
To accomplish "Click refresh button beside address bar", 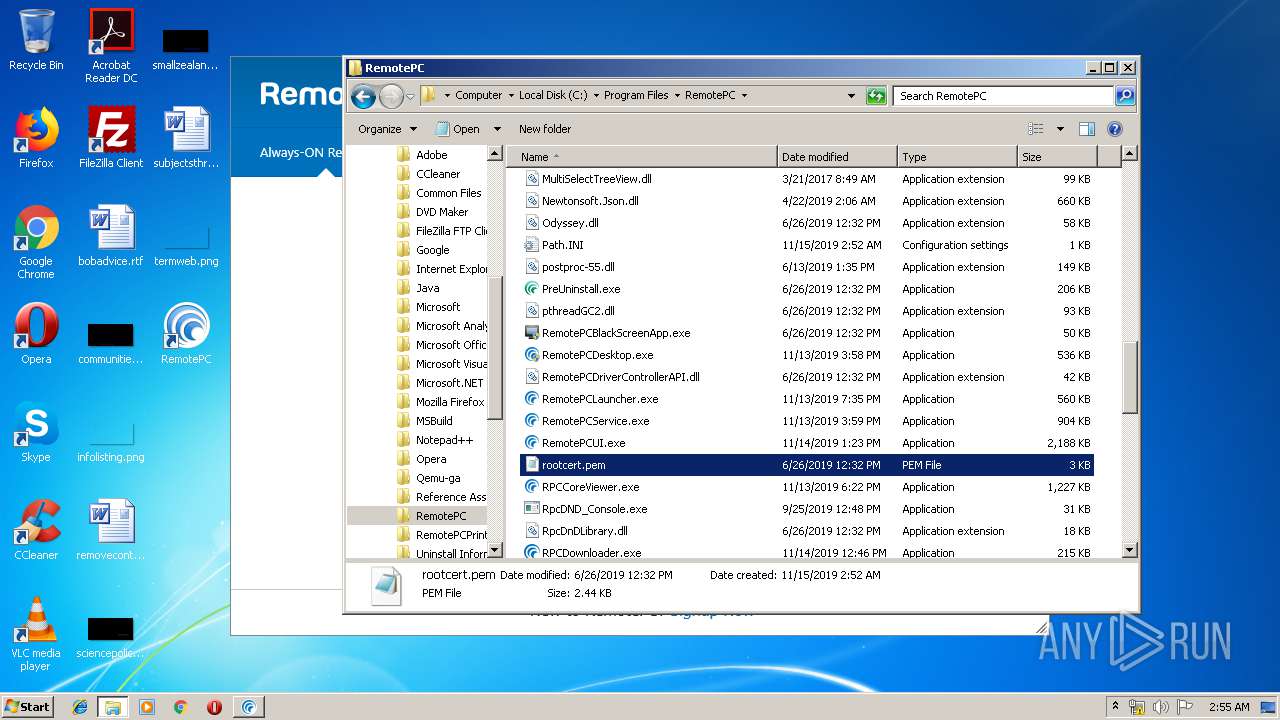I will click(x=876, y=96).
